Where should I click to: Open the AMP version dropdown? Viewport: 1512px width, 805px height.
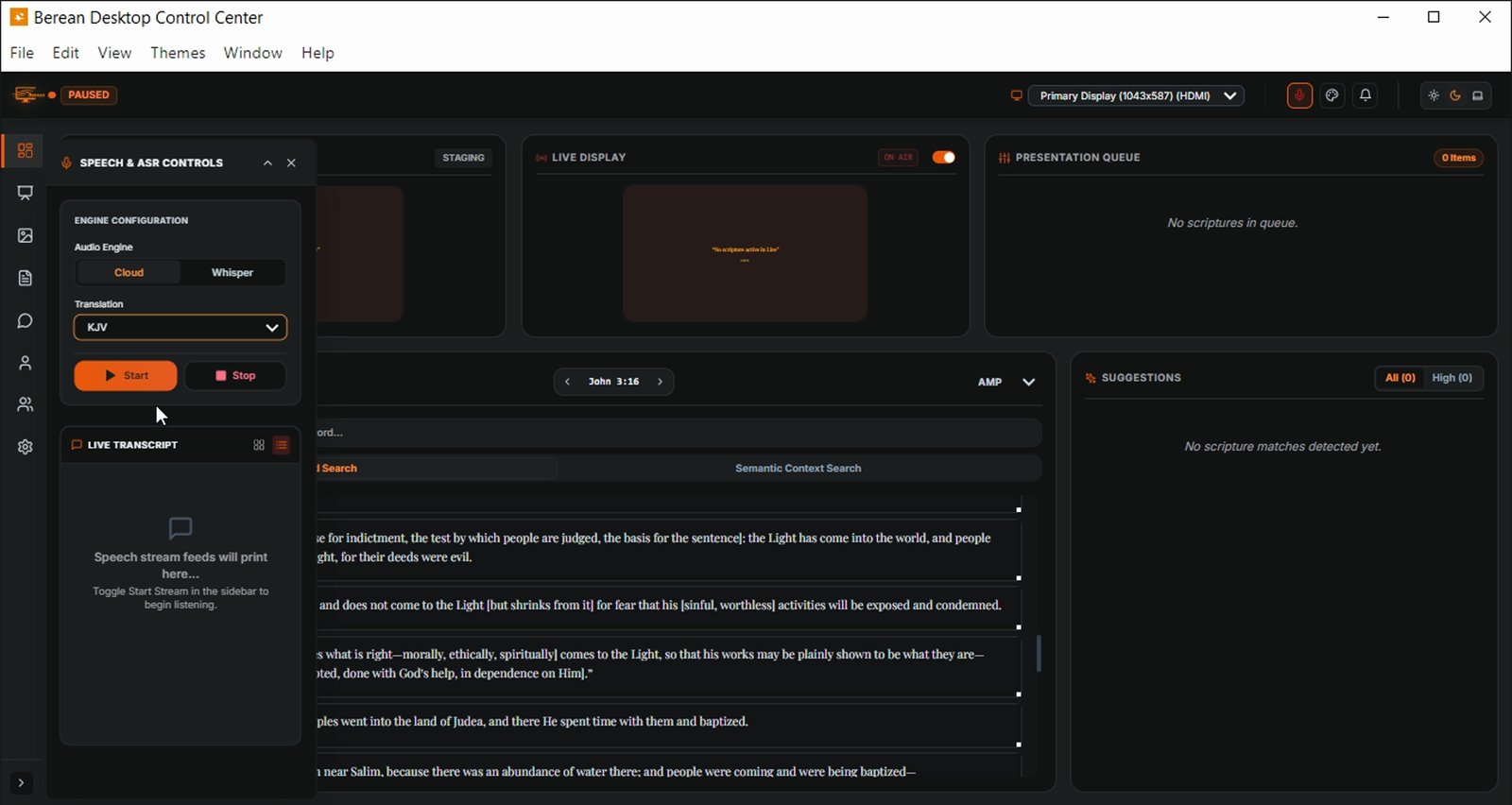pos(1006,382)
